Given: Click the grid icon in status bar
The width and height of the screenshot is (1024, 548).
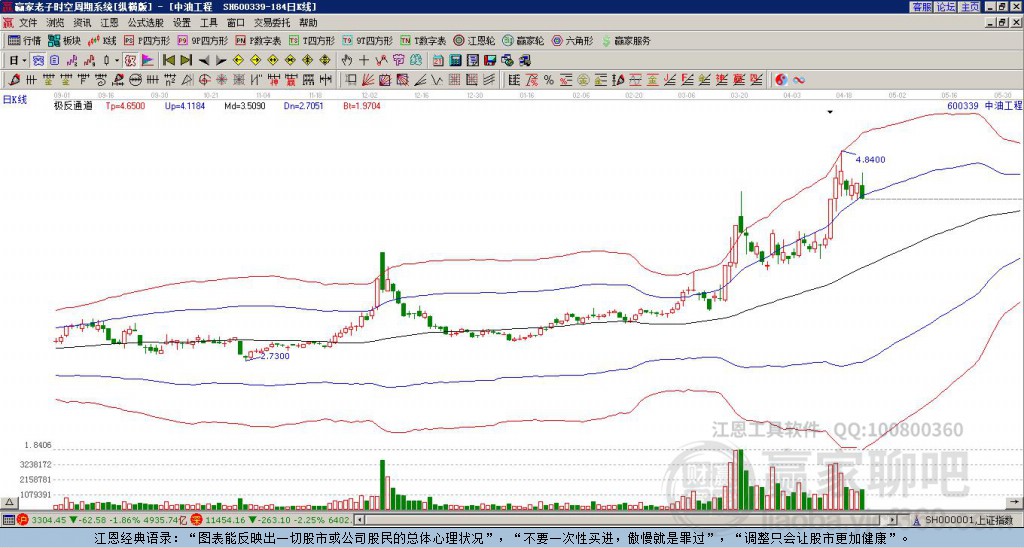Looking at the screenshot, I should tap(8, 520).
